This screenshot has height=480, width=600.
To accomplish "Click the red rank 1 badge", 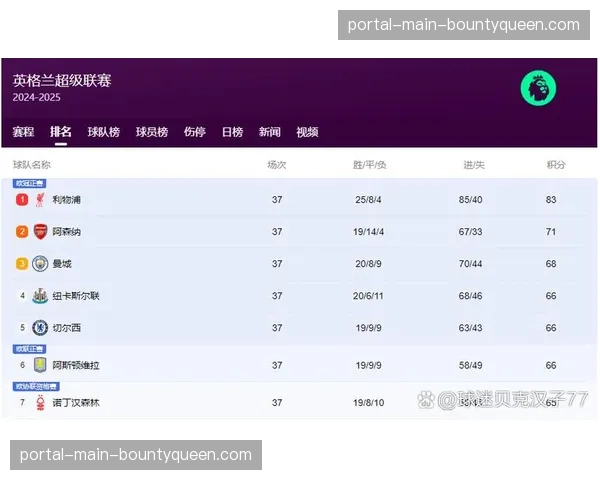I will click(x=22, y=199).
